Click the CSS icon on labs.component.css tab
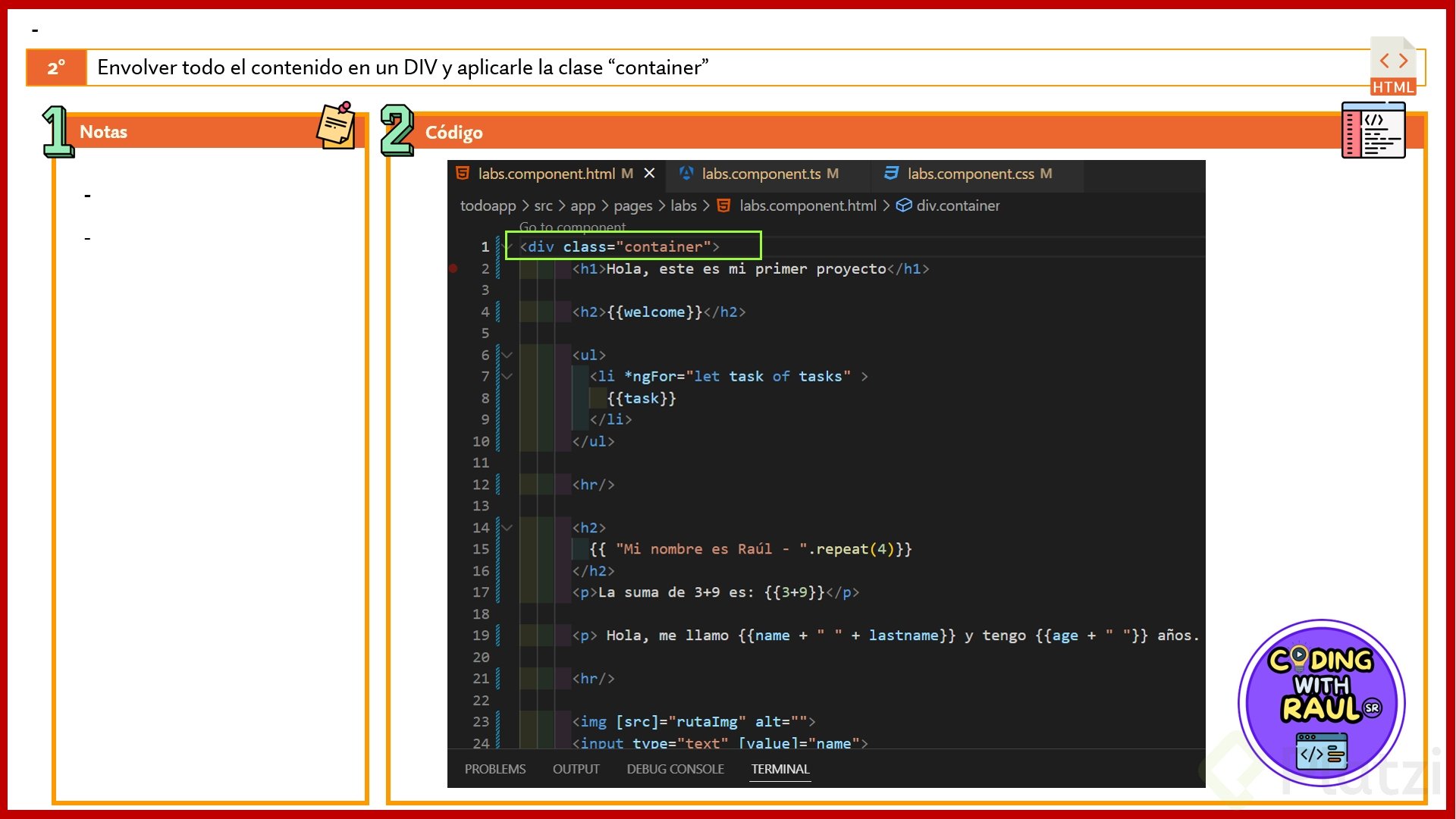Image resolution: width=1456 pixels, height=819 pixels. [x=892, y=174]
